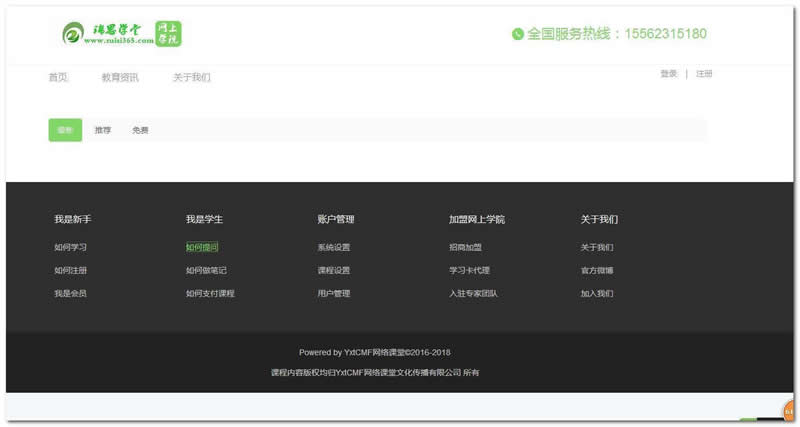800x427 pixels.
Task: Open the 招商加盟 link
Action: 465,247
